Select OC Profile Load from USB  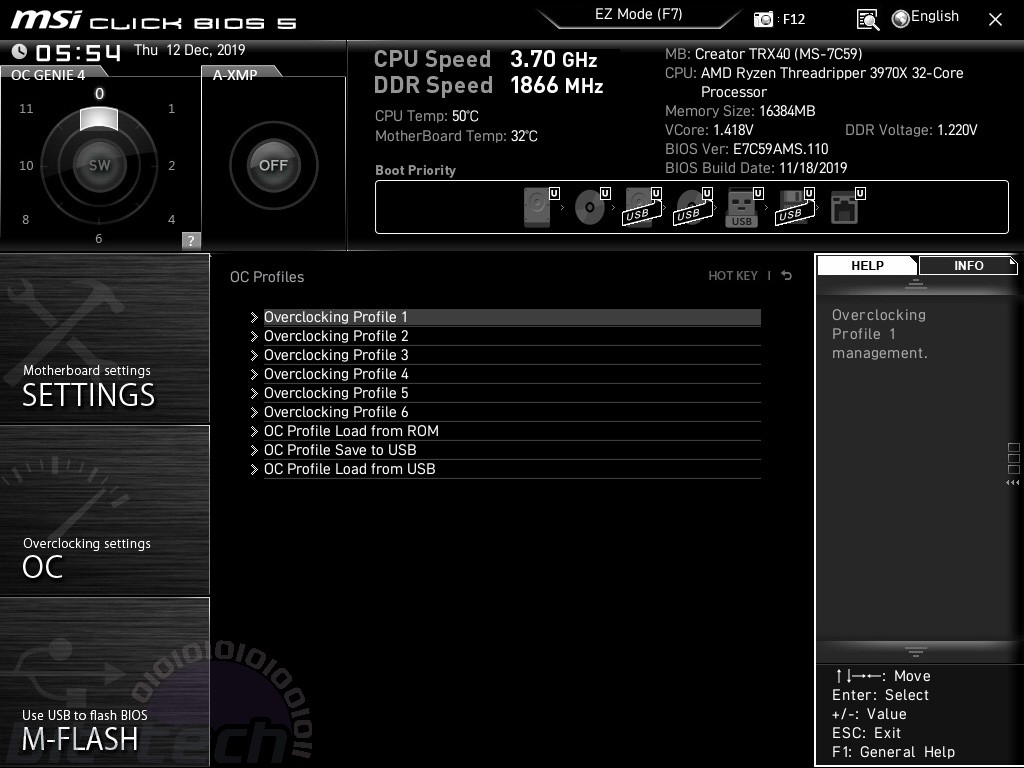(x=512, y=469)
